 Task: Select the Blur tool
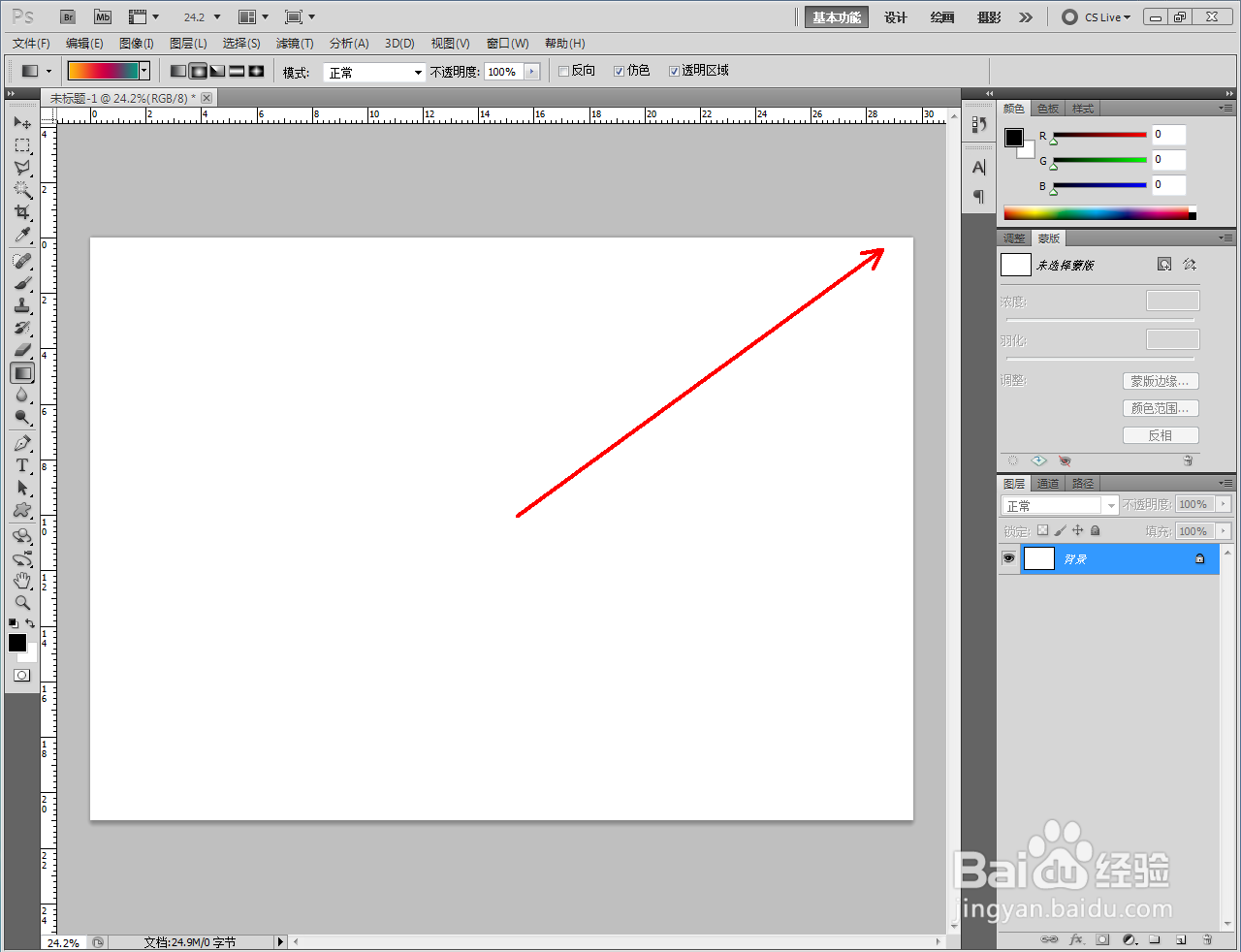coord(22,395)
